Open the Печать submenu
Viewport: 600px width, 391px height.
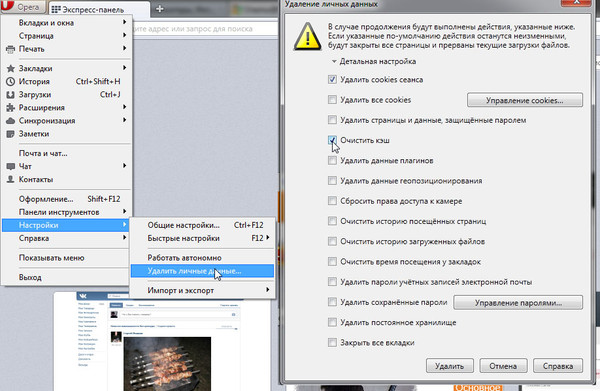(x=67, y=49)
